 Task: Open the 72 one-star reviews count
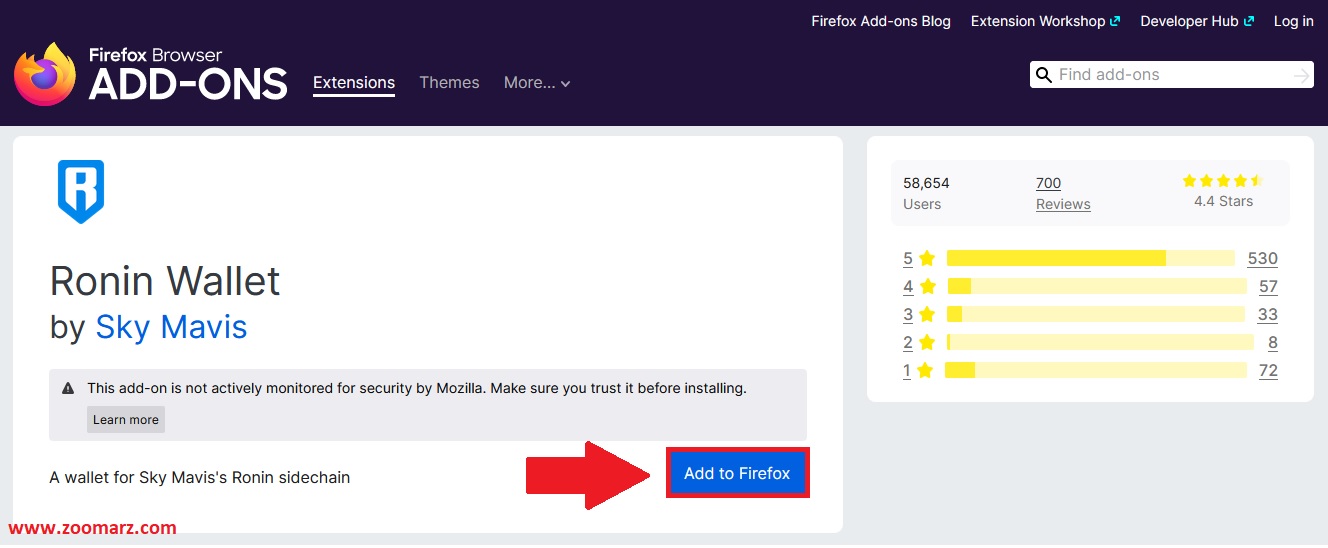(x=1268, y=370)
